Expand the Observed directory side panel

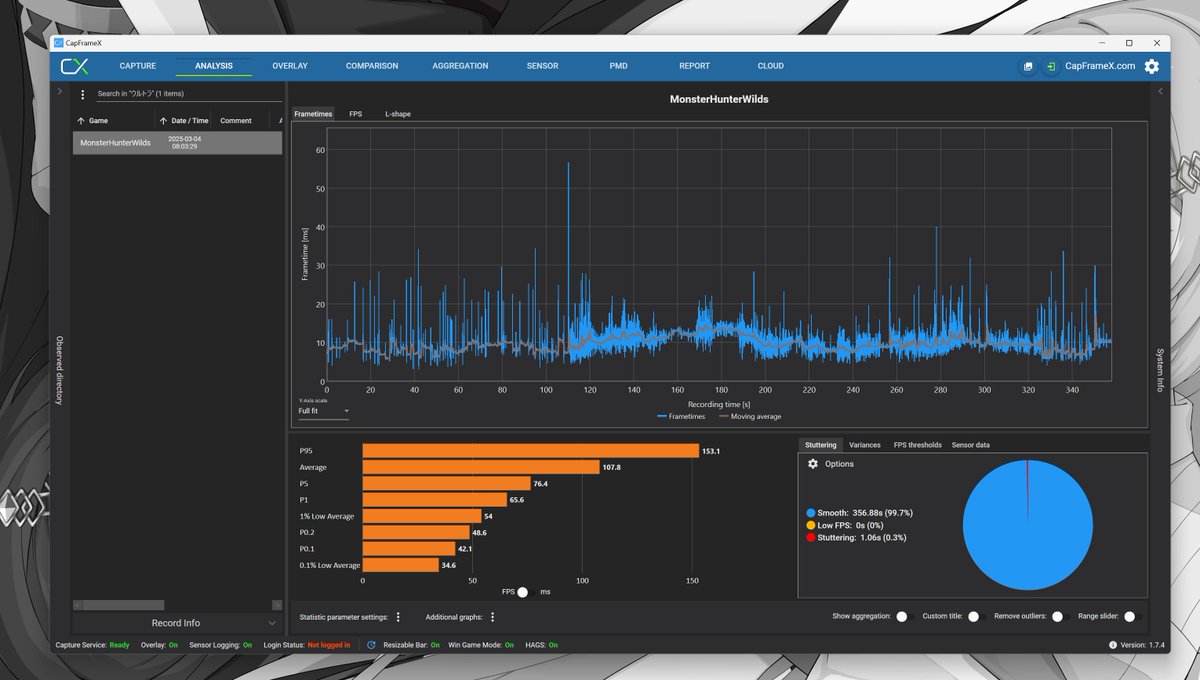click(x=59, y=370)
